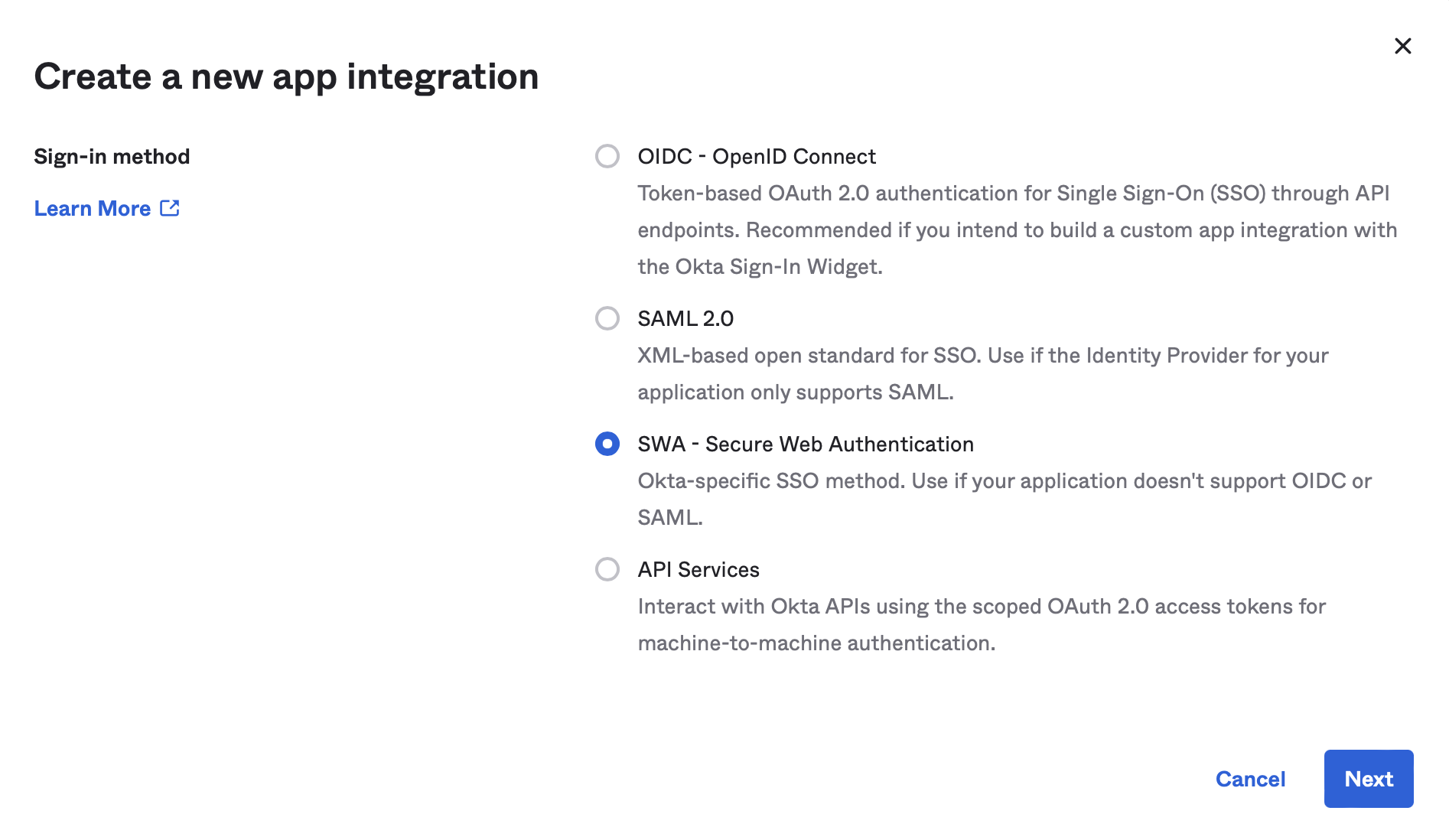Click the "Interact with Okta APIs" description line
This screenshot has width=1449, height=840.
coord(981,606)
